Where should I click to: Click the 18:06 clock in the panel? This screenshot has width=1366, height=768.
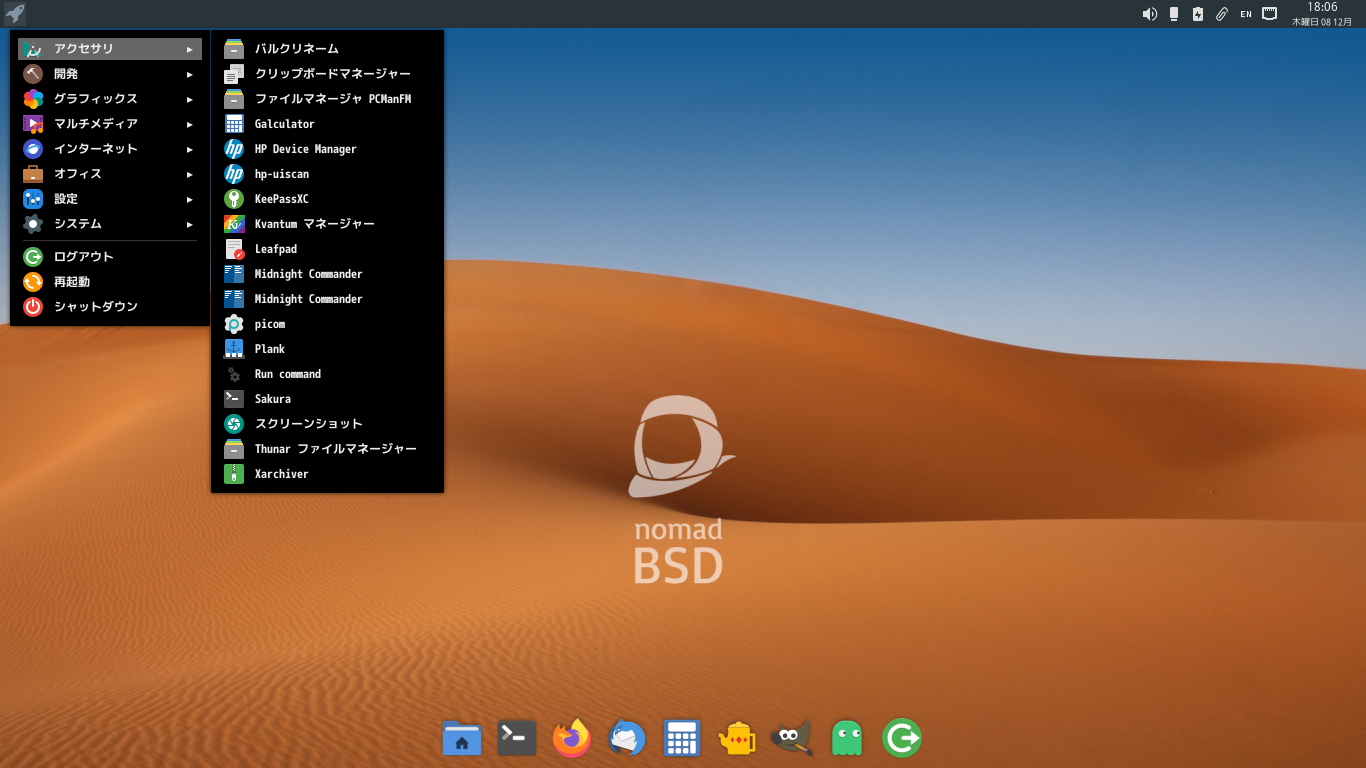1322,7
